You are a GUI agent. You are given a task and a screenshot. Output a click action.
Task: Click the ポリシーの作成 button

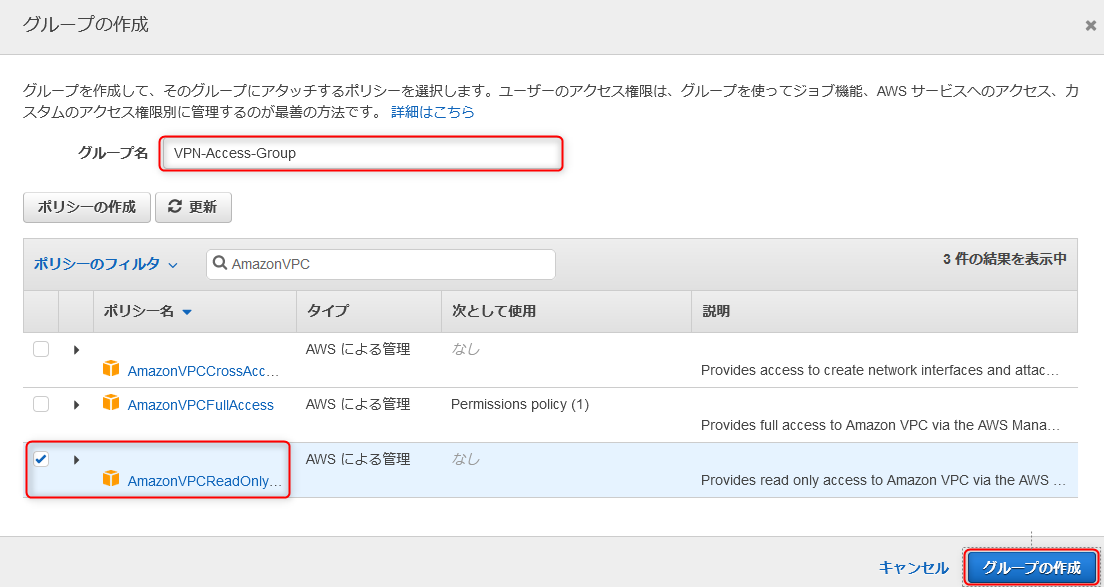(x=87, y=208)
